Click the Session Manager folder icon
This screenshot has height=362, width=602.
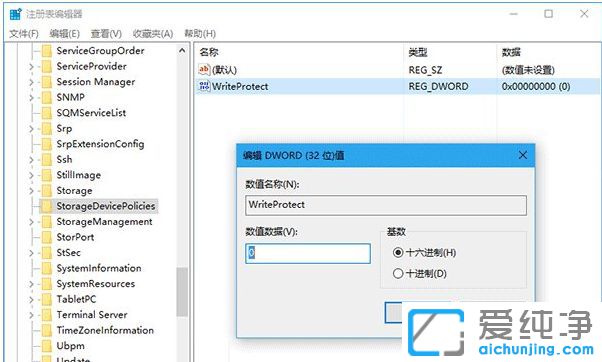point(47,82)
